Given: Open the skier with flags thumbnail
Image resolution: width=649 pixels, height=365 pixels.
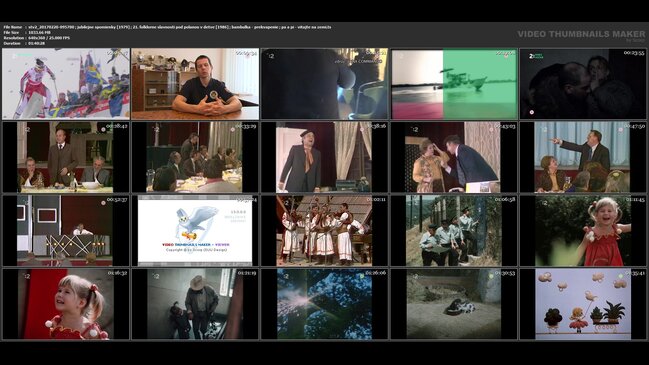Looking at the screenshot, I should pyautogui.click(x=66, y=84).
